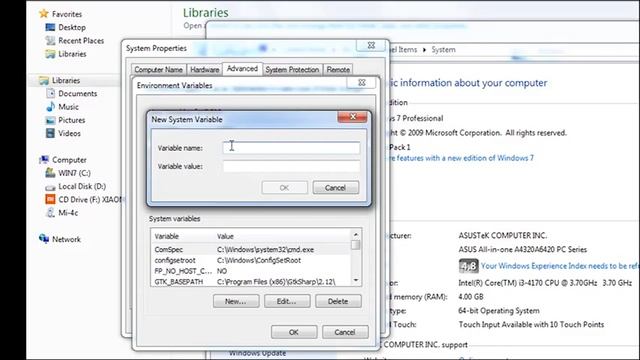Open Windows Update link in System window
Image resolution: width=640 pixels, height=360 pixels.
(257, 353)
